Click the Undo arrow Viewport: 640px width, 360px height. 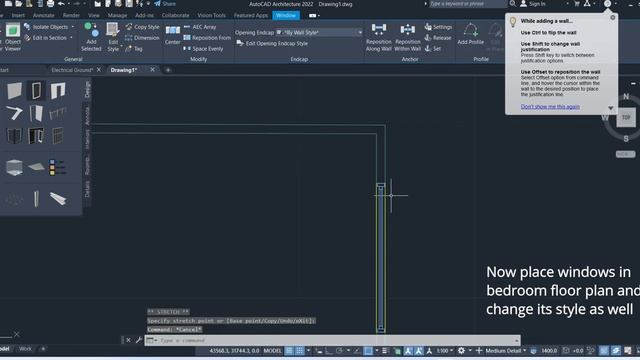click(61, 4)
